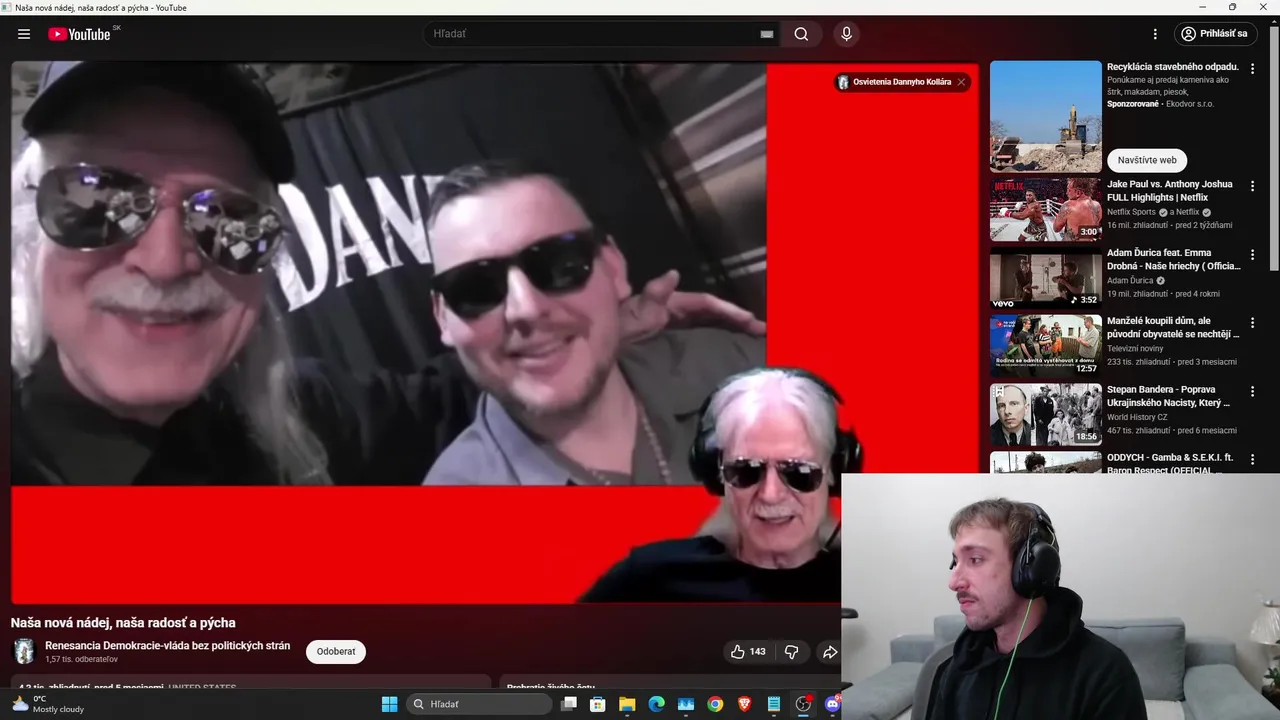Open options for Recyklácia stavebného odpadu ad
1280x720 pixels.
pos(1252,68)
